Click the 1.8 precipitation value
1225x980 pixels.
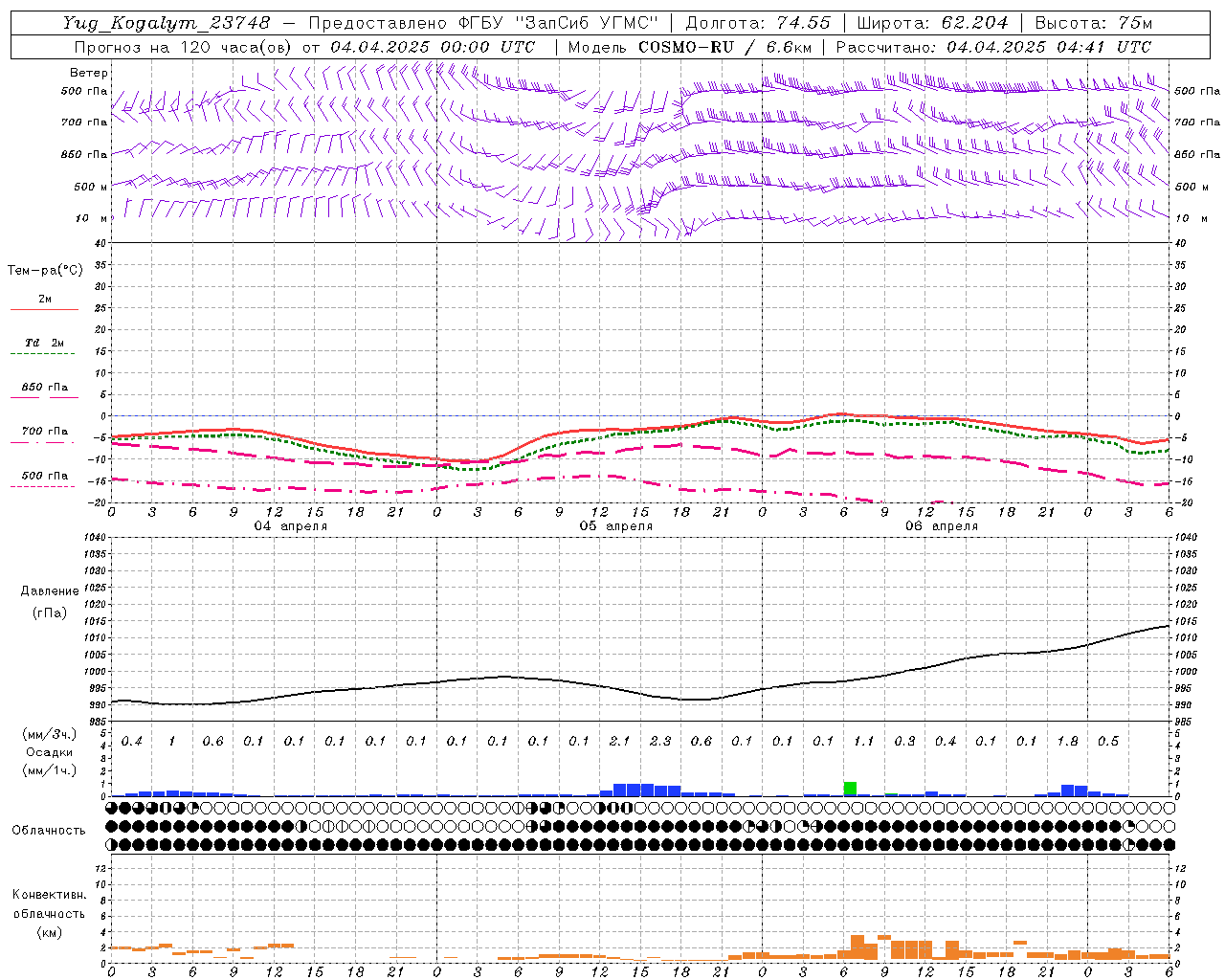point(1067,742)
